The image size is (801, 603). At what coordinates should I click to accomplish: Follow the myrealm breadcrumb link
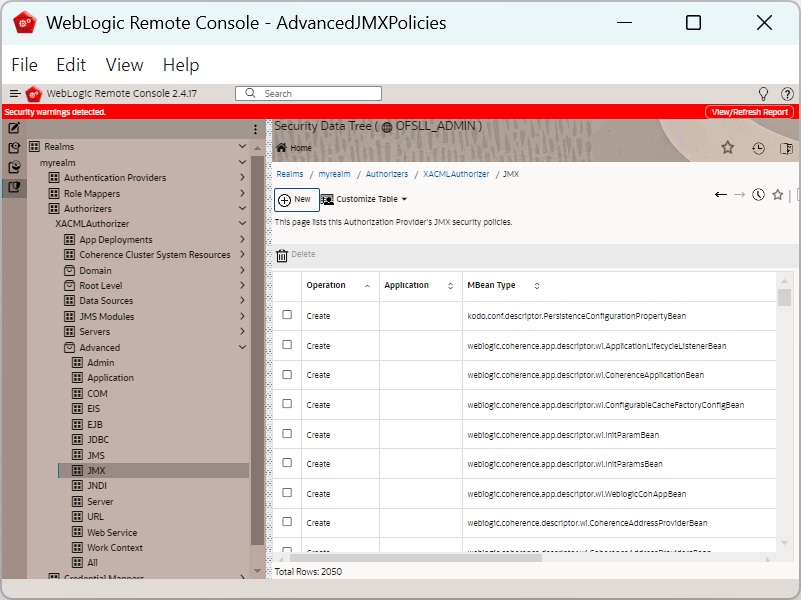pyautogui.click(x=334, y=174)
